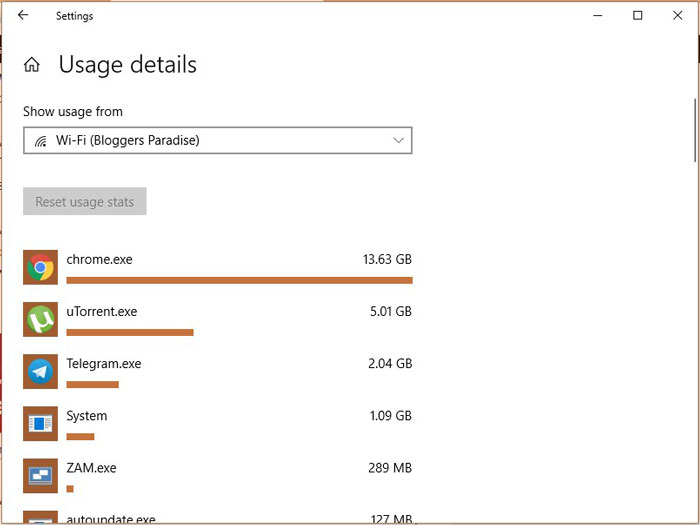Click the Wi-Fi signal icon in dropdown
The image size is (700, 525).
pyautogui.click(x=41, y=141)
